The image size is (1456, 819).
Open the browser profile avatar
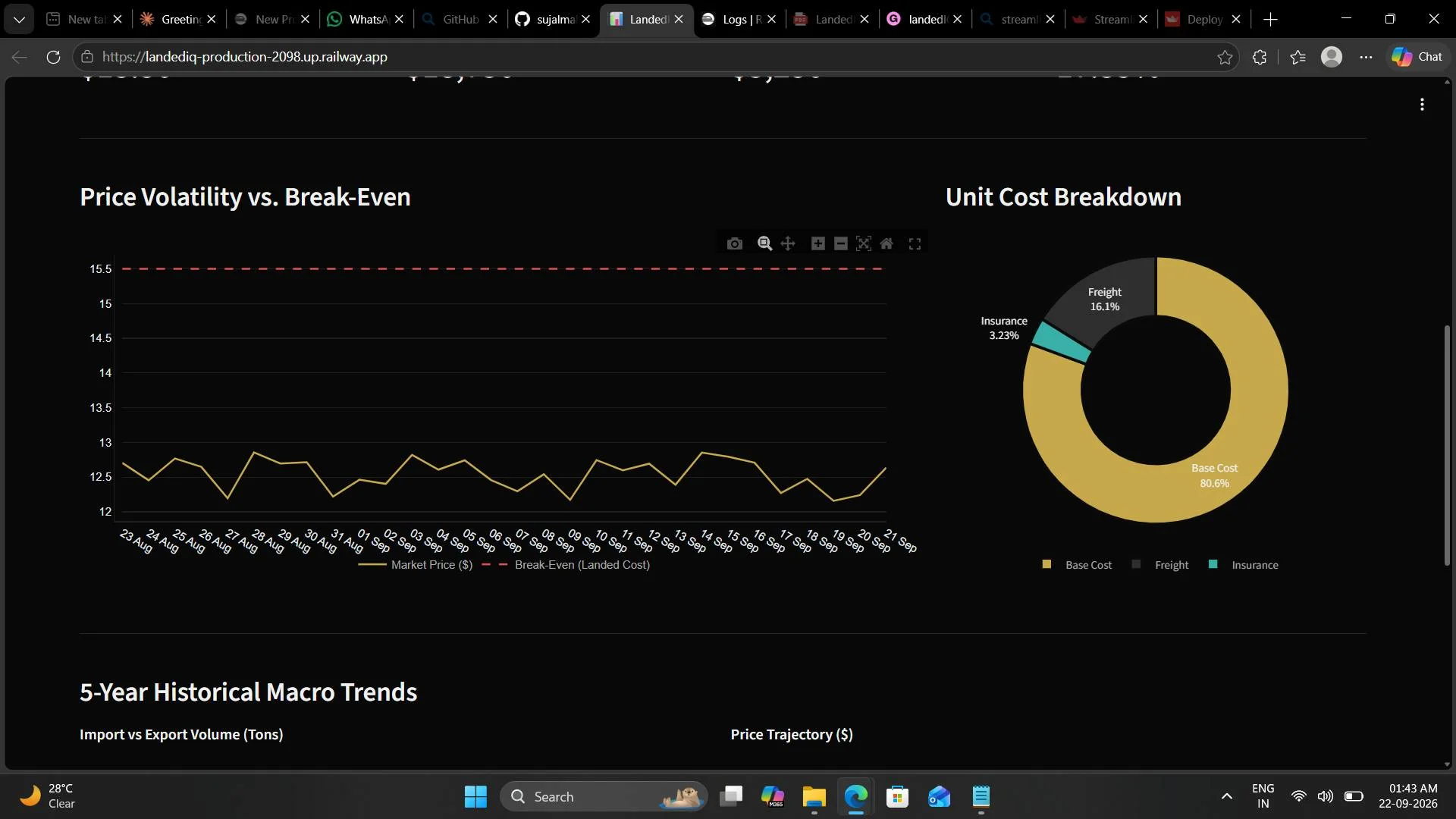pos(1332,57)
